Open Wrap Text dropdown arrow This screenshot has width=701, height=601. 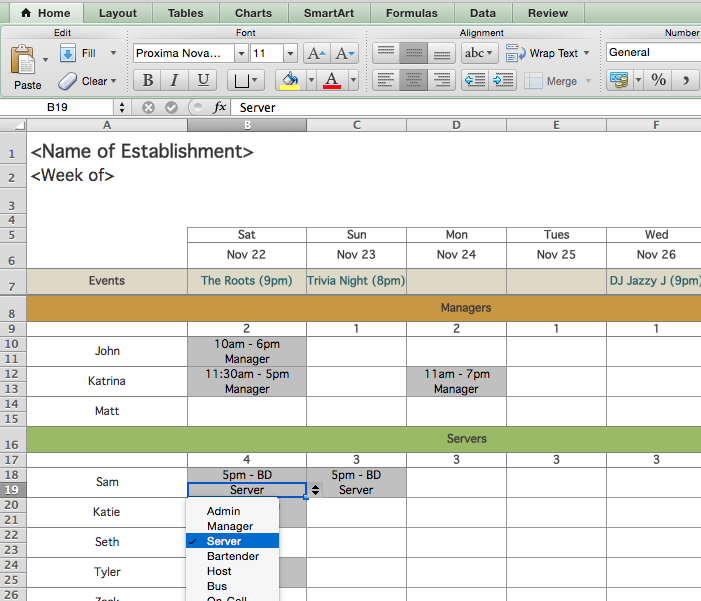[586, 53]
